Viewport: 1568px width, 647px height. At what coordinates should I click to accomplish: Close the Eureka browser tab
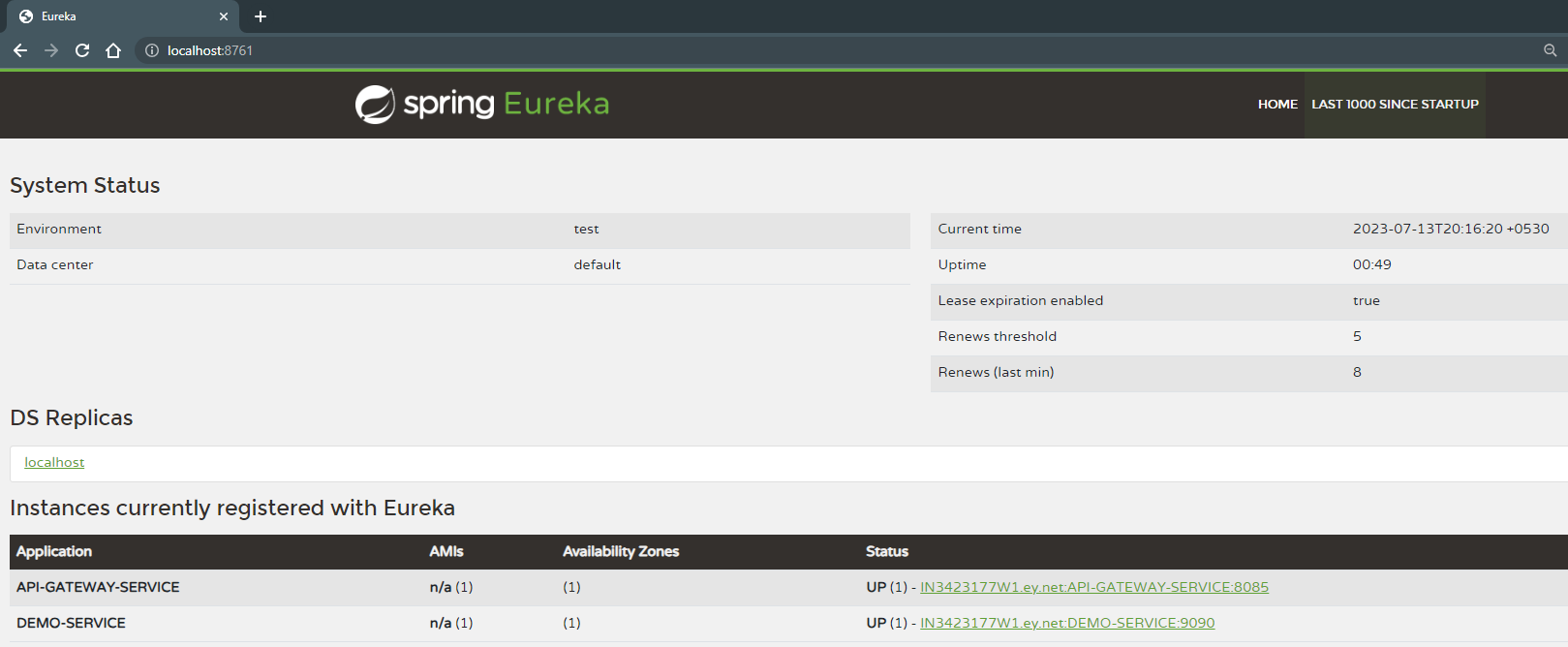tap(224, 16)
